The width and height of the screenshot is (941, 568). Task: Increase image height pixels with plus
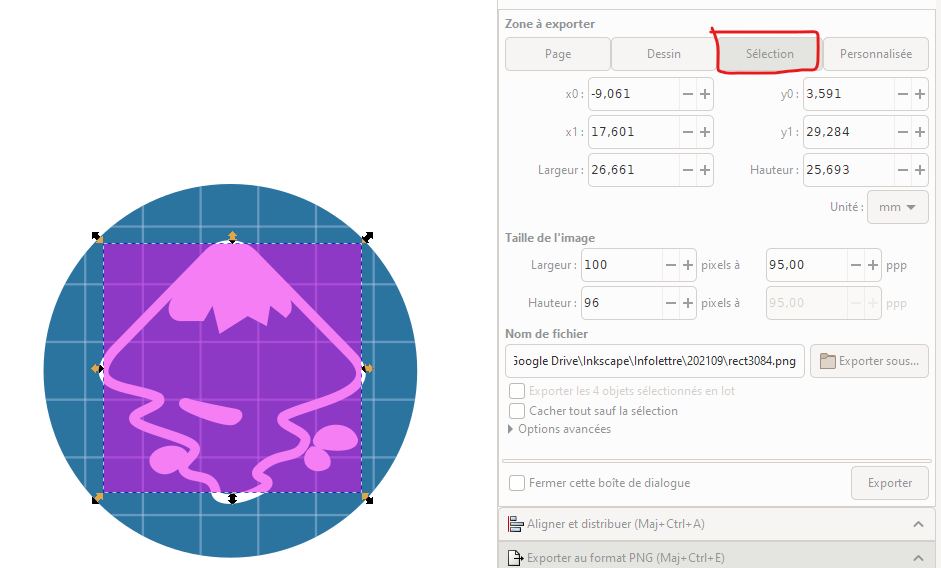[x=688, y=303]
